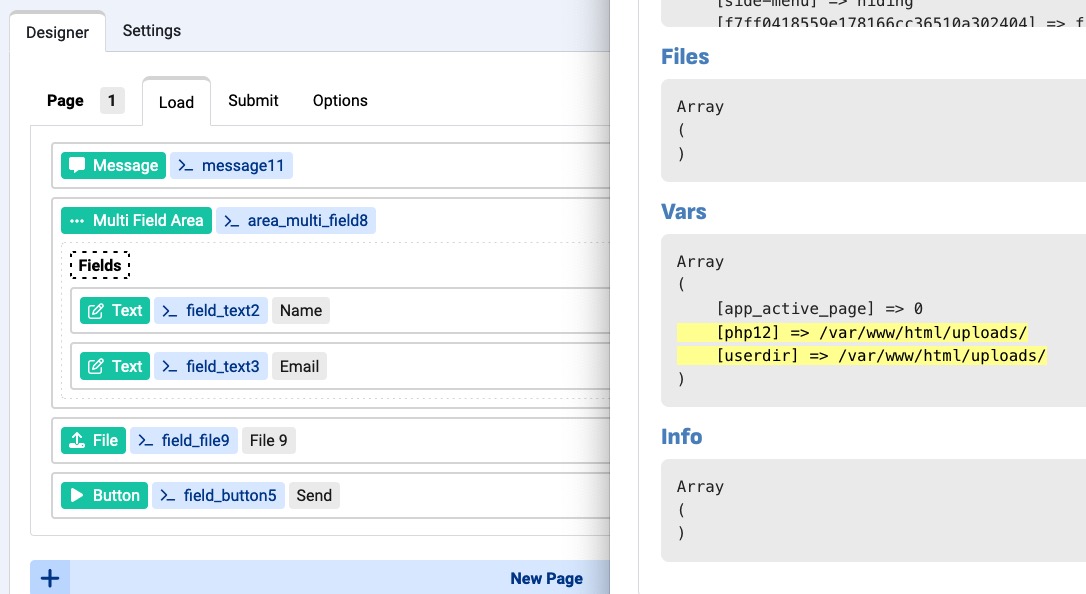
Task: Click the Name label tag
Action: point(301,310)
